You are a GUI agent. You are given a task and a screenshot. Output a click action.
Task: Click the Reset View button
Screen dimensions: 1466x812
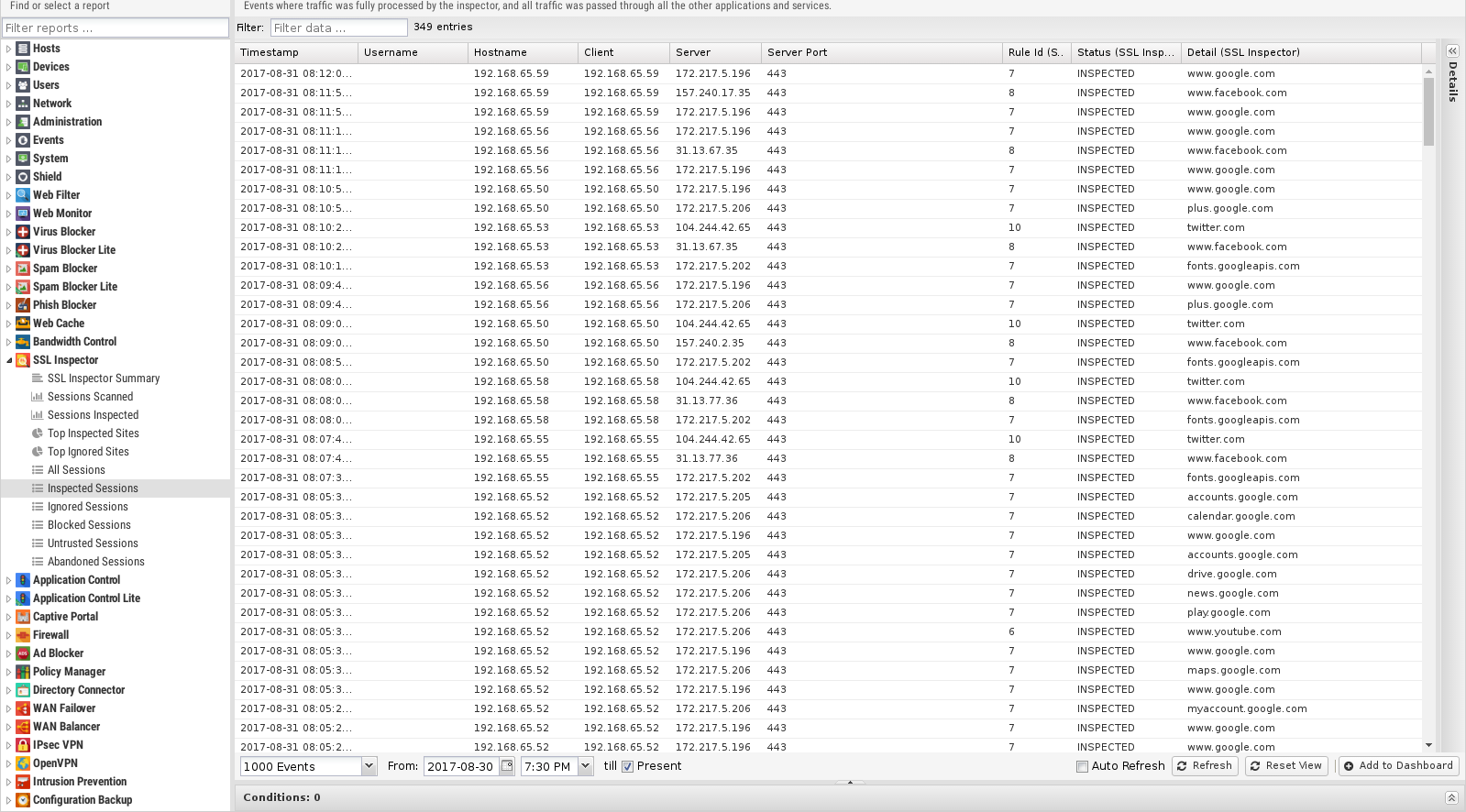[1286, 766]
